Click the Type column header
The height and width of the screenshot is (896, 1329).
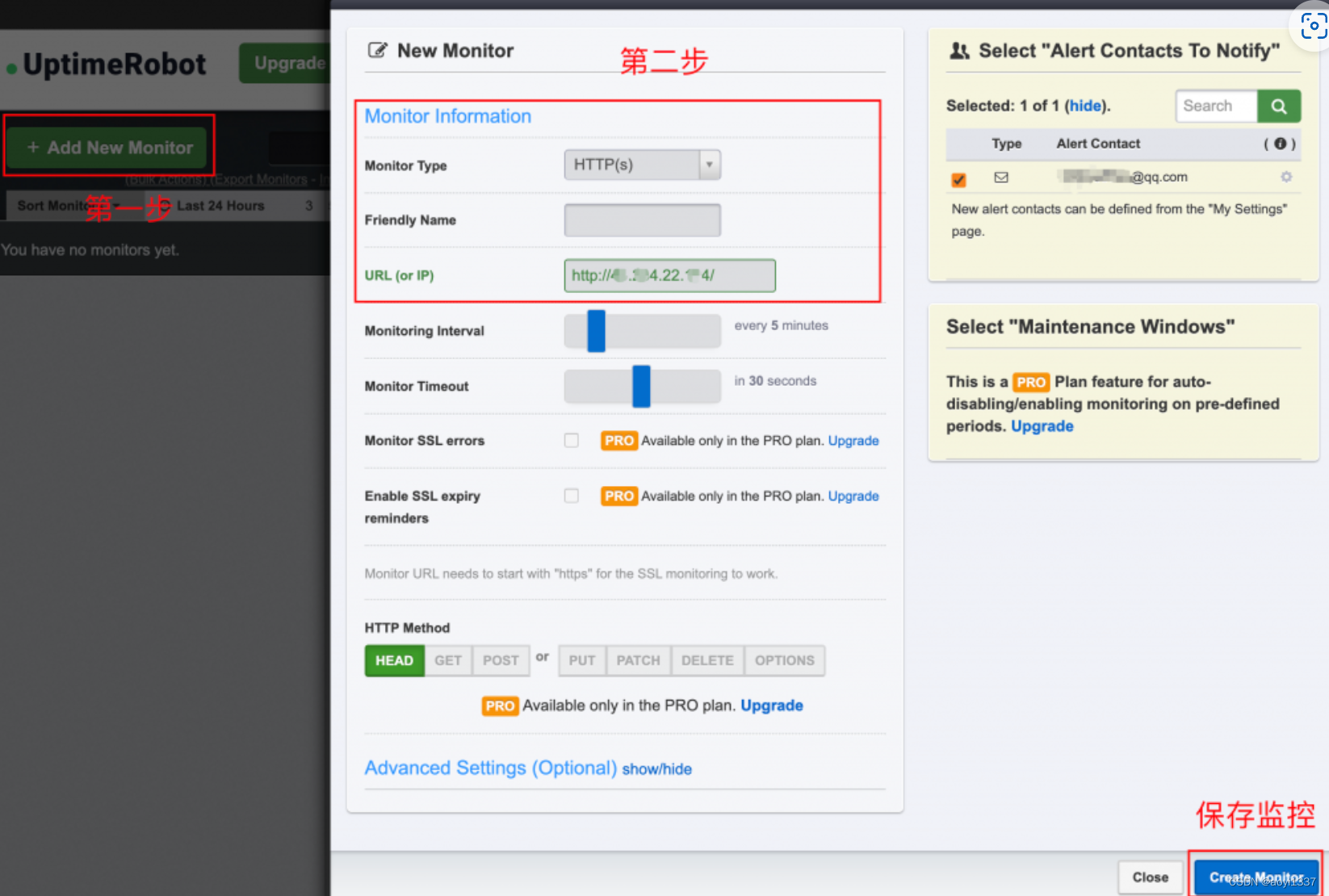click(x=1007, y=144)
